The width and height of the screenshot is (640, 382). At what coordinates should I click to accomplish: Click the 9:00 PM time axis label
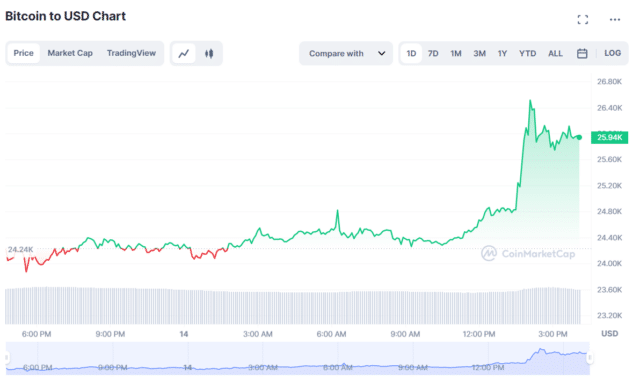coord(110,334)
